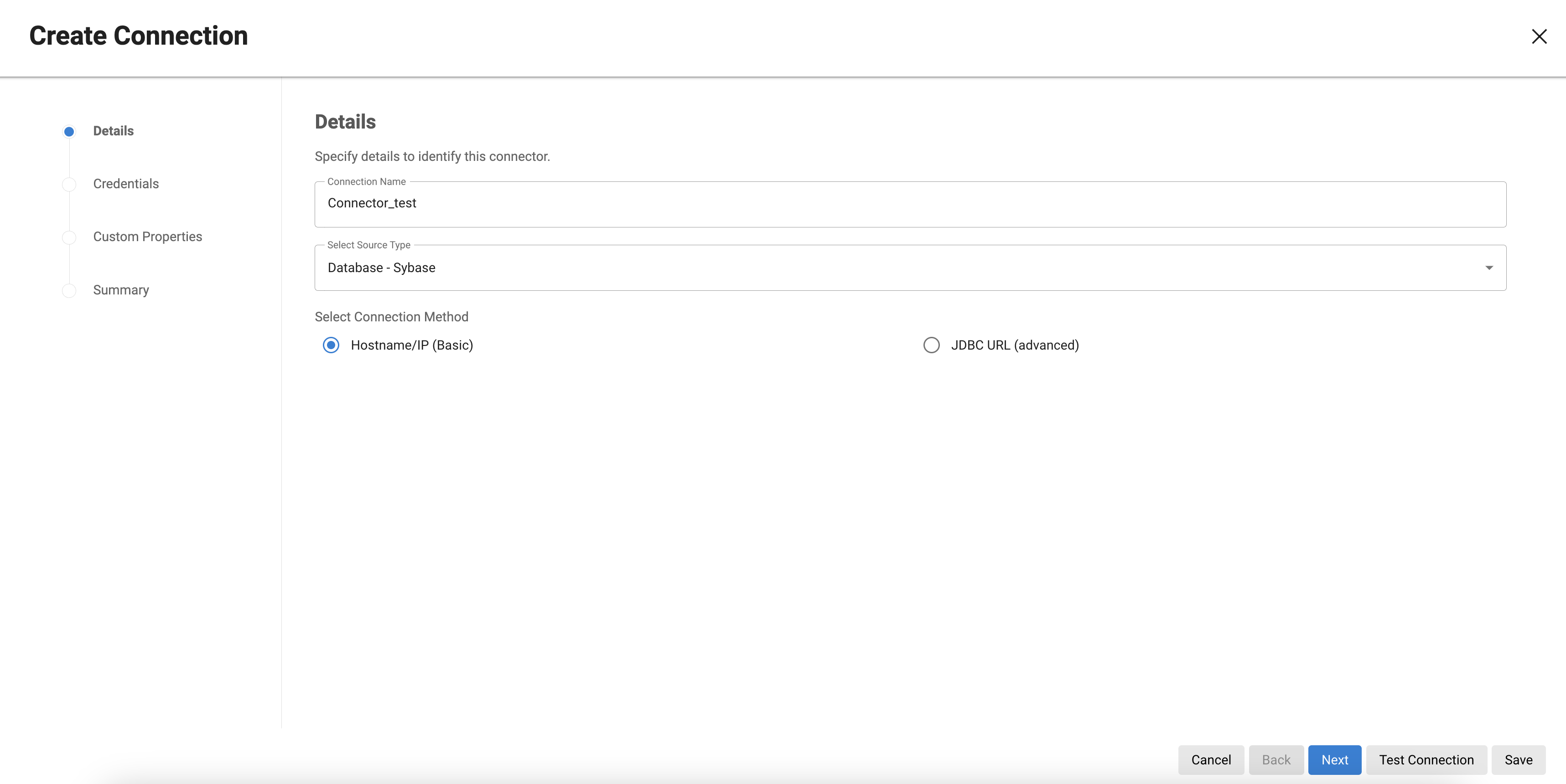Switch to the Summary step

tap(120, 290)
